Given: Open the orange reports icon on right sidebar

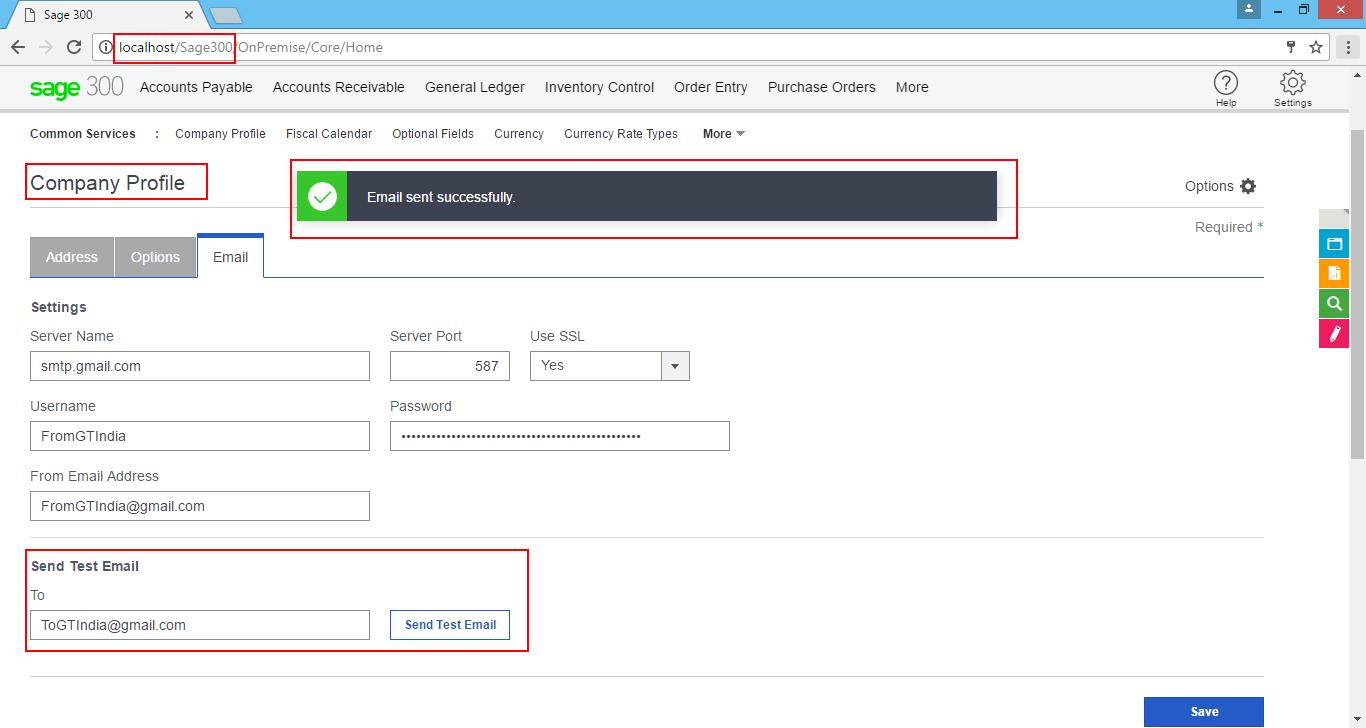Looking at the screenshot, I should pyautogui.click(x=1334, y=273).
